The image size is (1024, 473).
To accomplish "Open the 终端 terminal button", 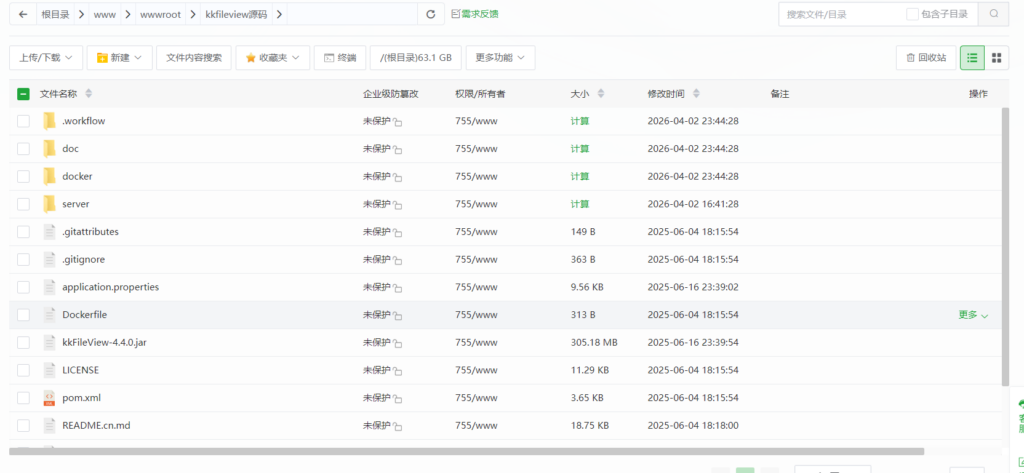I will coord(340,57).
